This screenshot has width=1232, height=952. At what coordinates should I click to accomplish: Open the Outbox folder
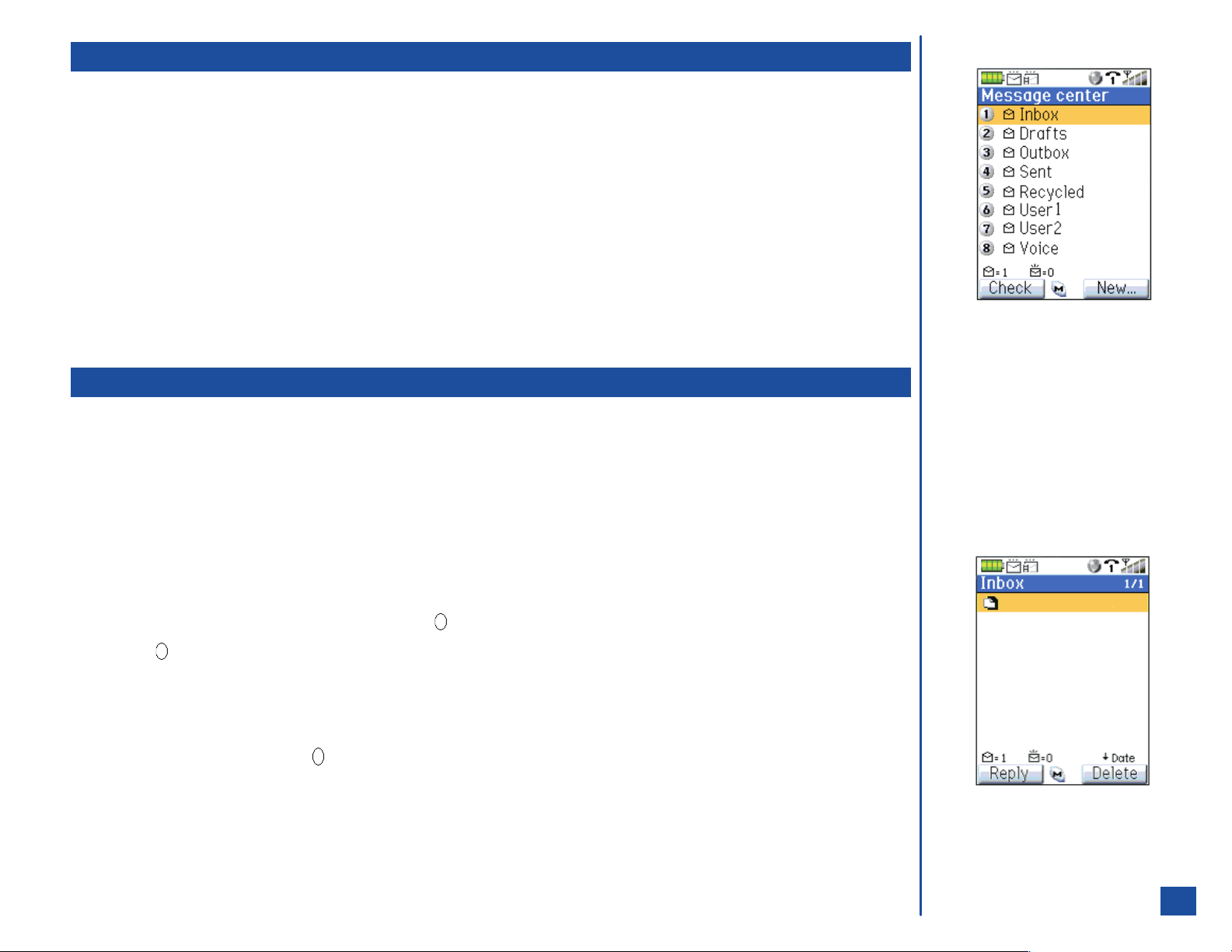click(1063, 153)
